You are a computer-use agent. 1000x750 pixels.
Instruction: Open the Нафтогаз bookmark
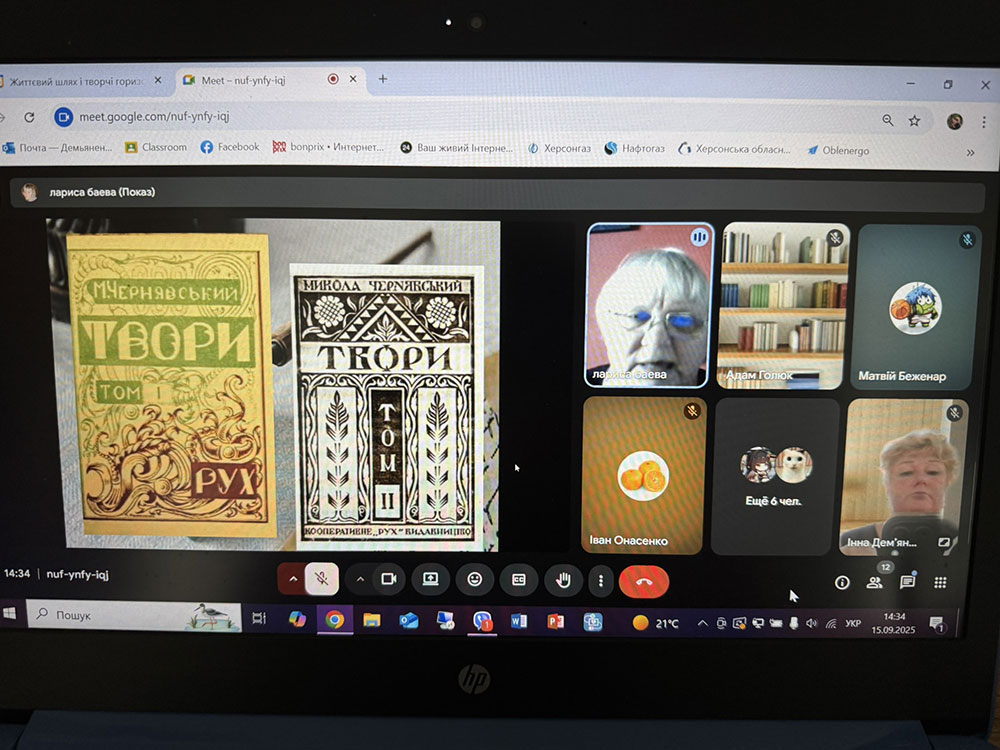635,149
